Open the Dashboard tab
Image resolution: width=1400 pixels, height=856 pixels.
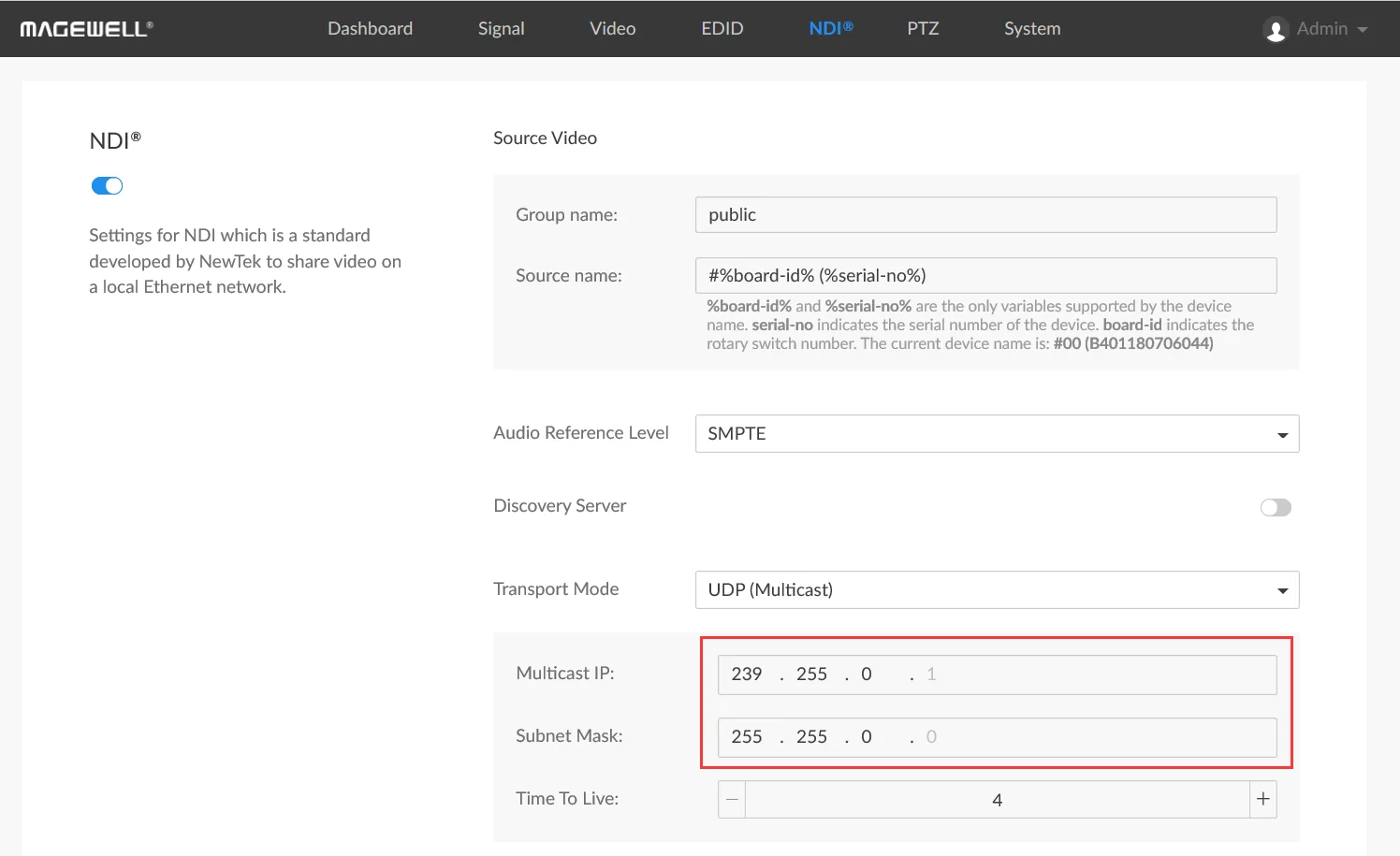tap(370, 29)
